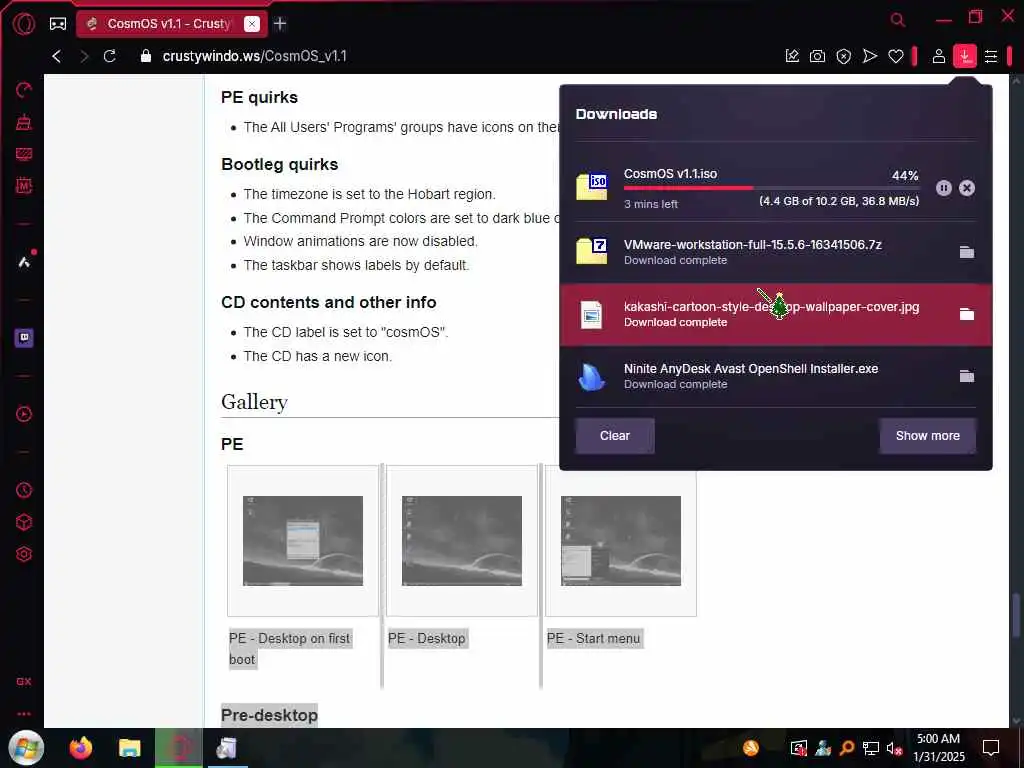Screen dimensions: 1024x768
Task: Open the GX Corner gamepad icon
Action: tap(58, 24)
